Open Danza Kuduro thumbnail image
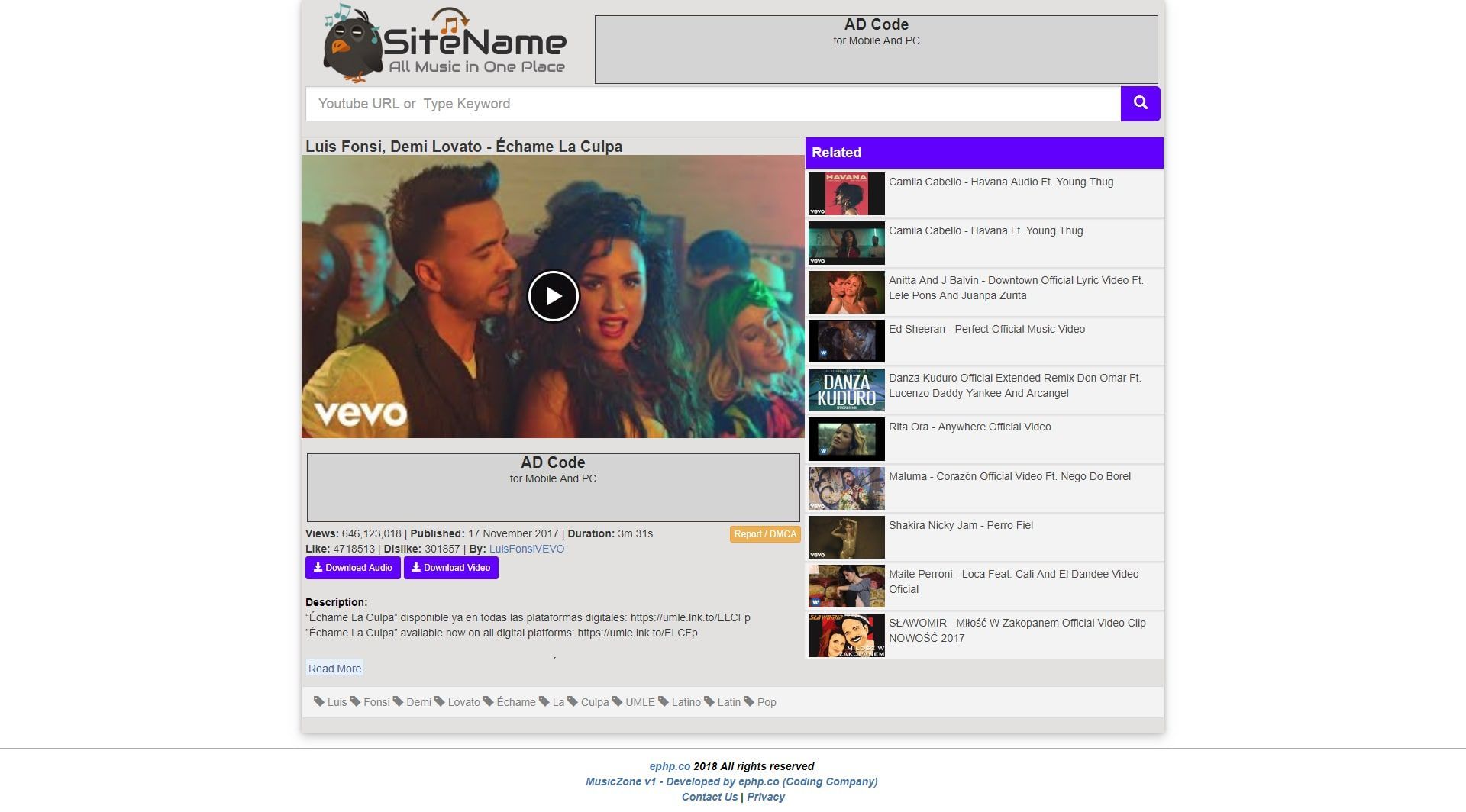The width and height of the screenshot is (1466, 812). click(x=846, y=390)
